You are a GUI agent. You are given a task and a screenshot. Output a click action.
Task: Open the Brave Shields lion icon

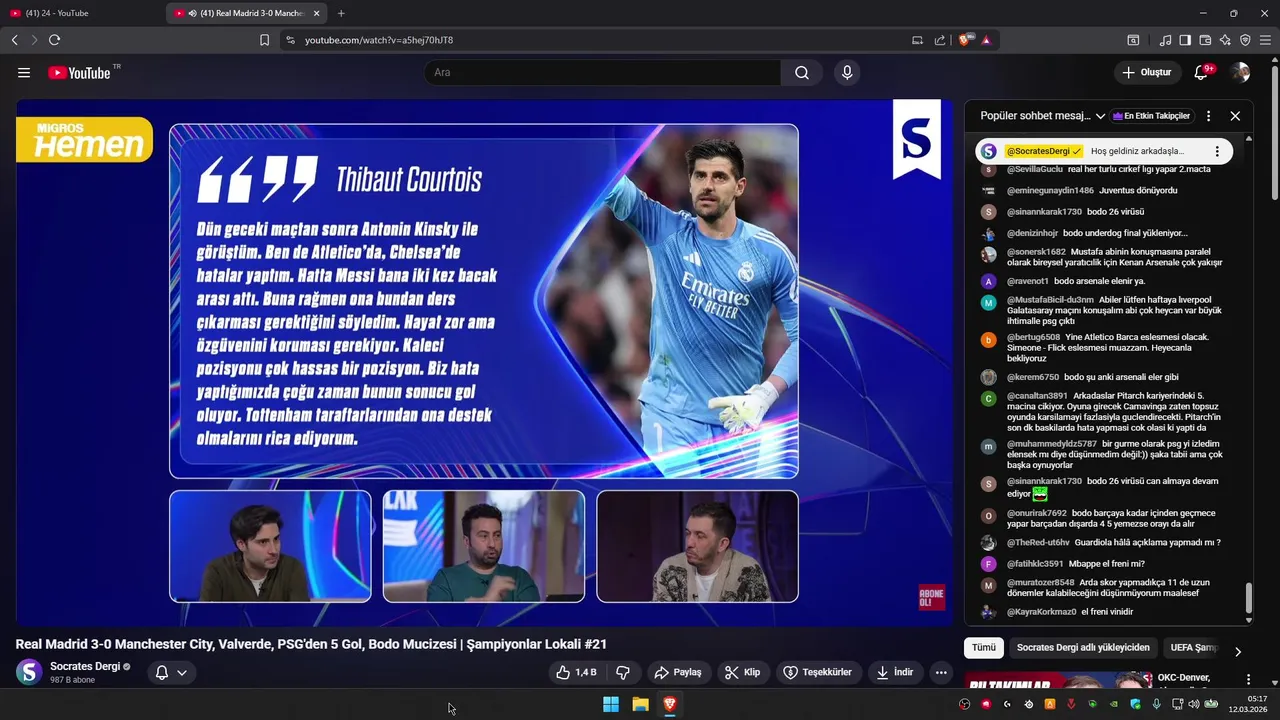tap(965, 40)
